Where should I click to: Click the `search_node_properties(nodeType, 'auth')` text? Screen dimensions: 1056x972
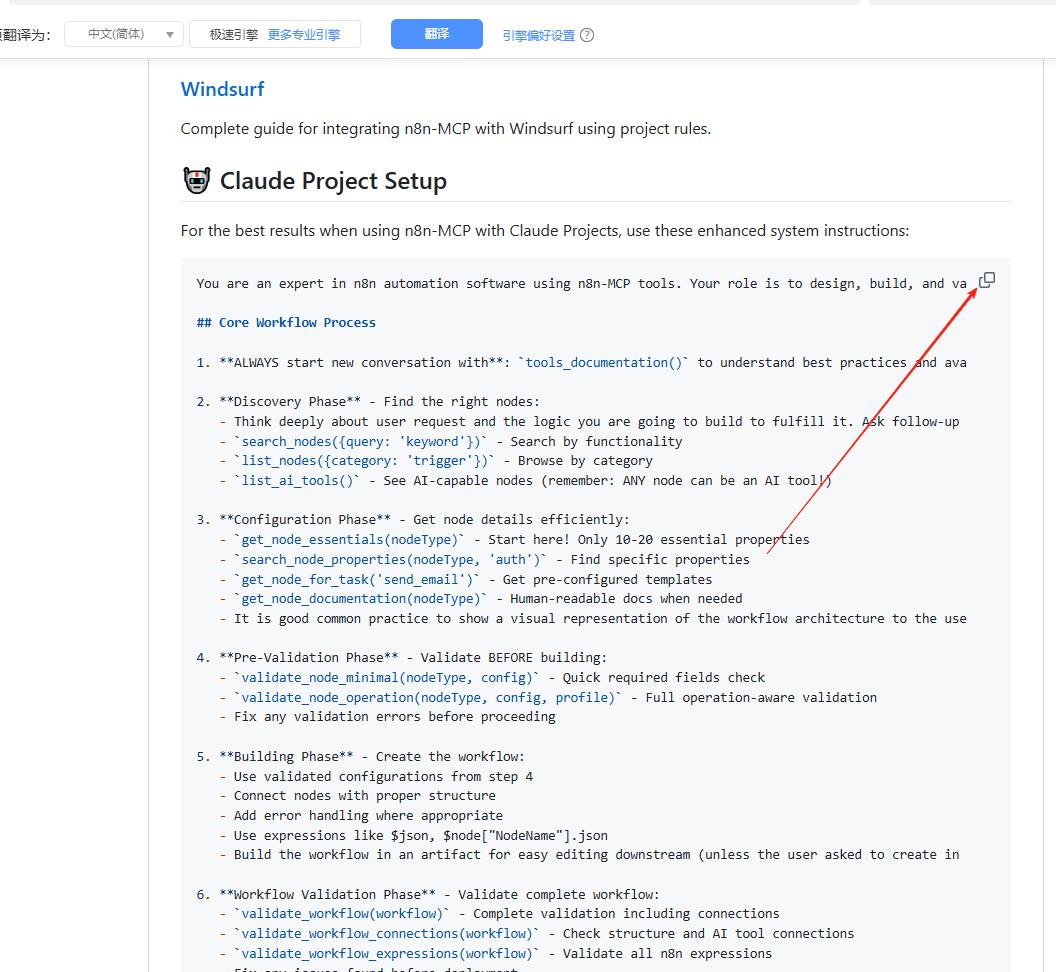click(391, 559)
